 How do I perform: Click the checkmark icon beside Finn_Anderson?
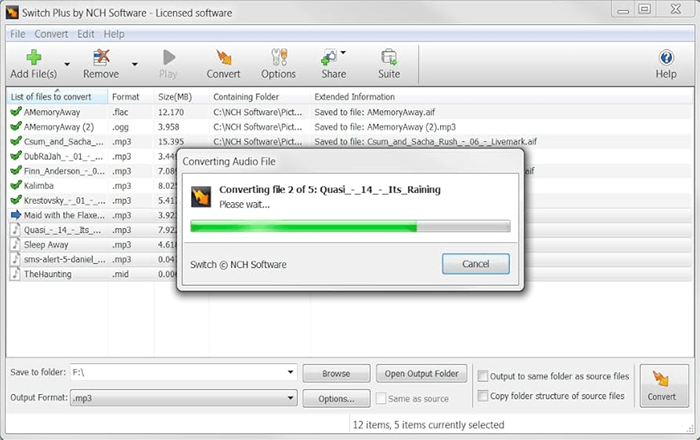pyautogui.click(x=16, y=170)
